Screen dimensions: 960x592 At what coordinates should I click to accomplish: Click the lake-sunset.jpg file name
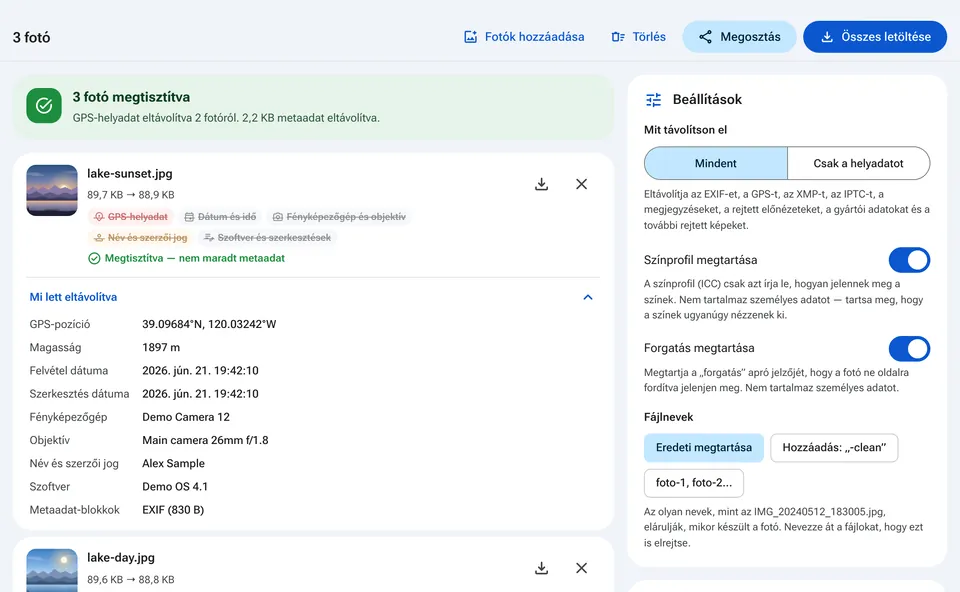tap(130, 173)
